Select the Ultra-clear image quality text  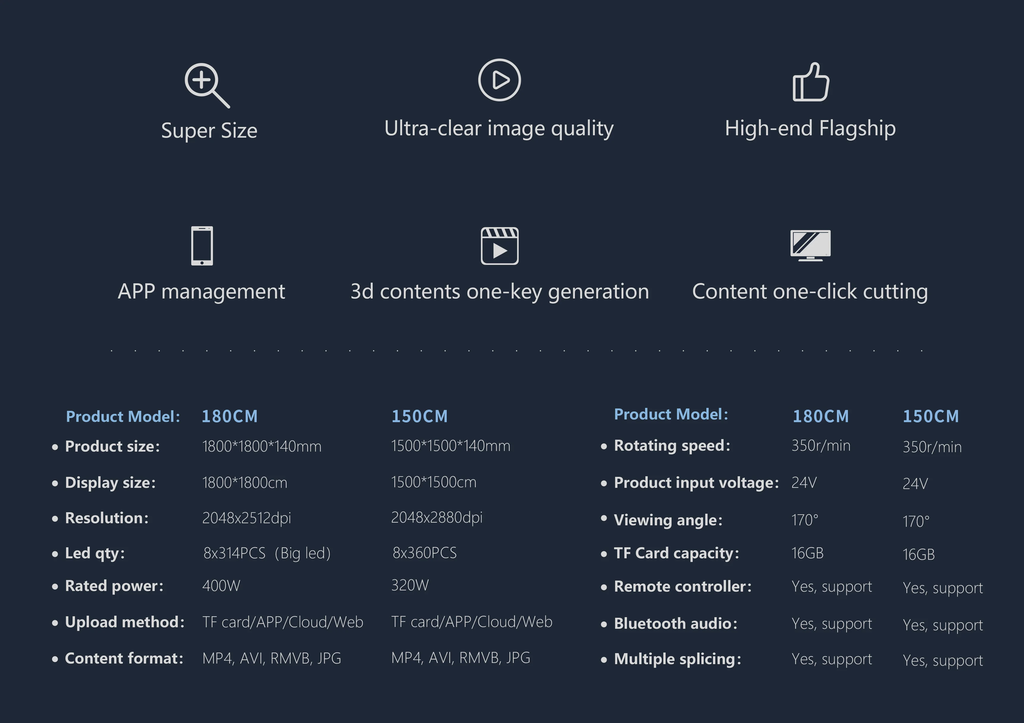pyautogui.click(x=499, y=129)
